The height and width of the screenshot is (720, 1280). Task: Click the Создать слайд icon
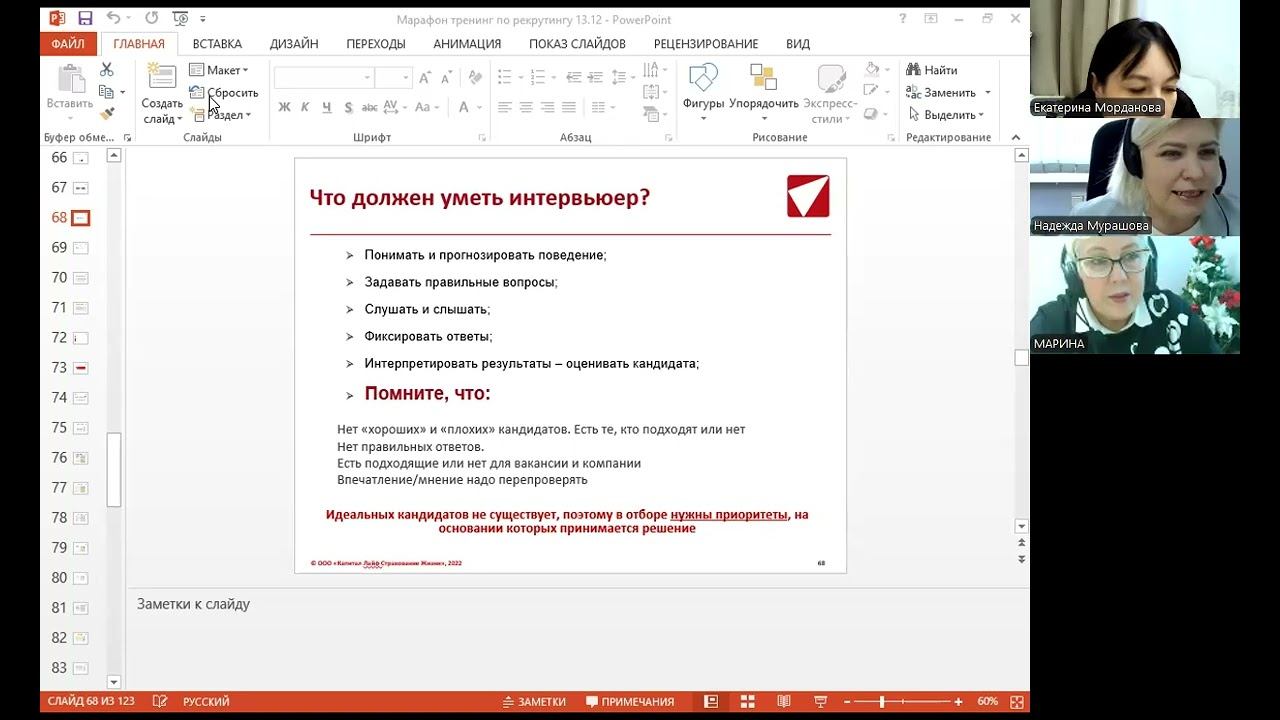coord(162,78)
